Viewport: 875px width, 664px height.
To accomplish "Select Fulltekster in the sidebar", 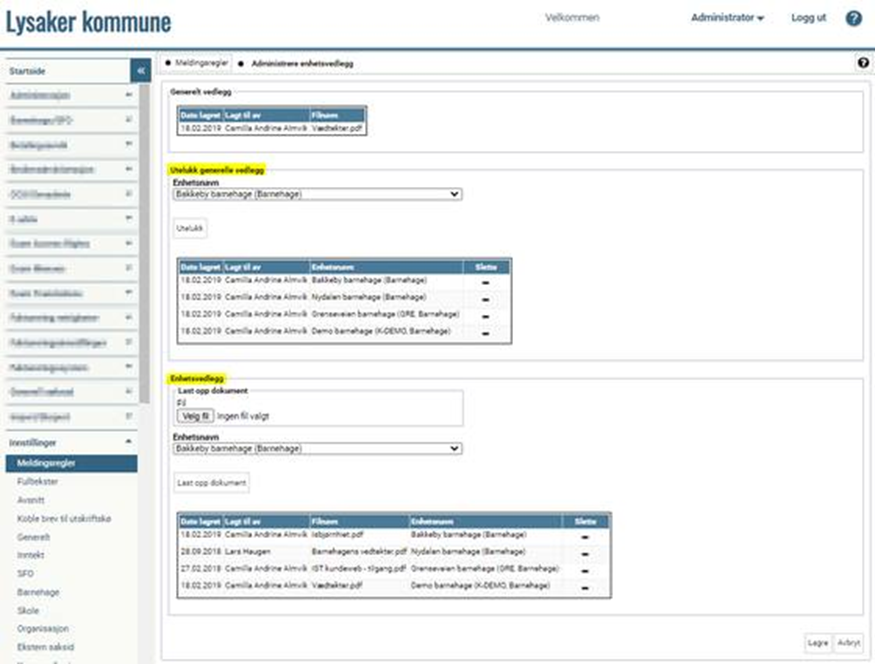I will click(x=38, y=481).
